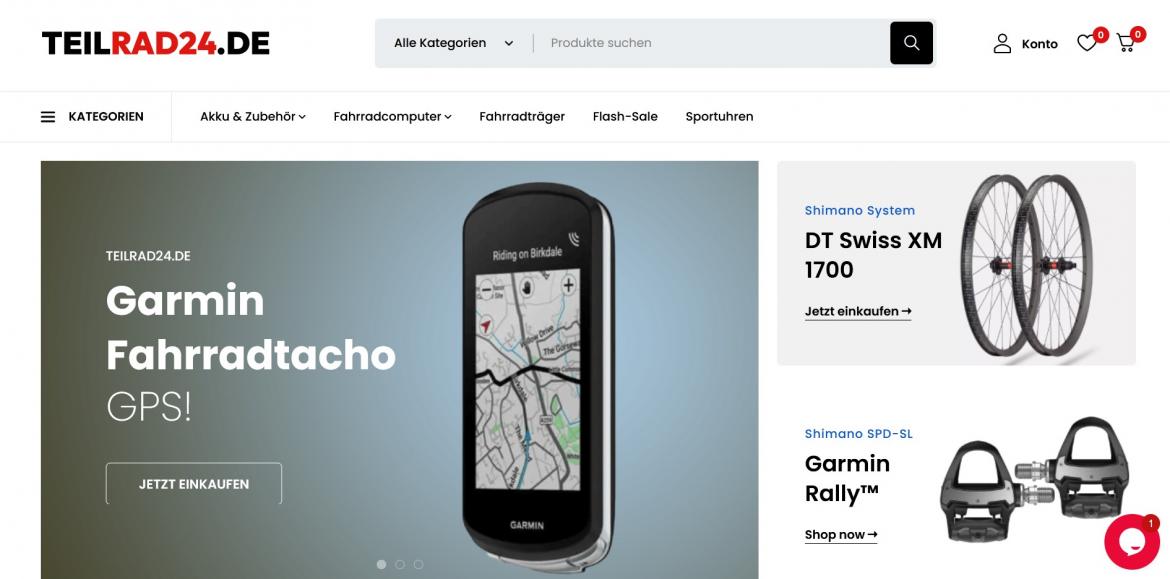Viewport: 1170px width, 579px height.
Task: Expand the Fahrradcomputer menu
Action: 392,116
